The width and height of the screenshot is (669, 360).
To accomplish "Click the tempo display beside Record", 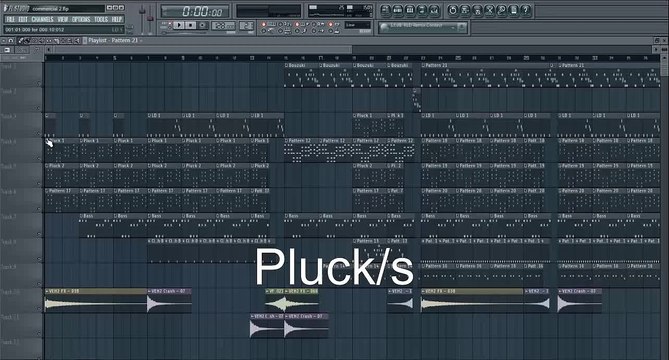I will pos(224,26).
